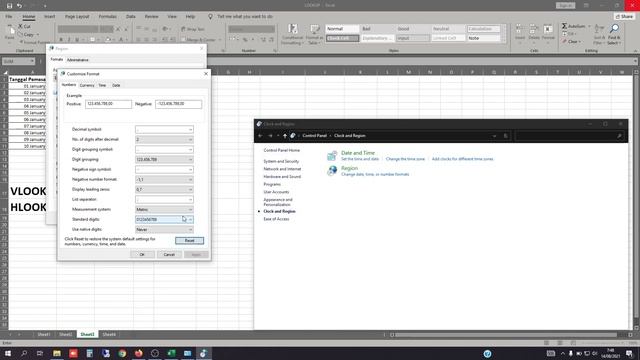Open Sort & Filter in Editing group

[x=599, y=34]
